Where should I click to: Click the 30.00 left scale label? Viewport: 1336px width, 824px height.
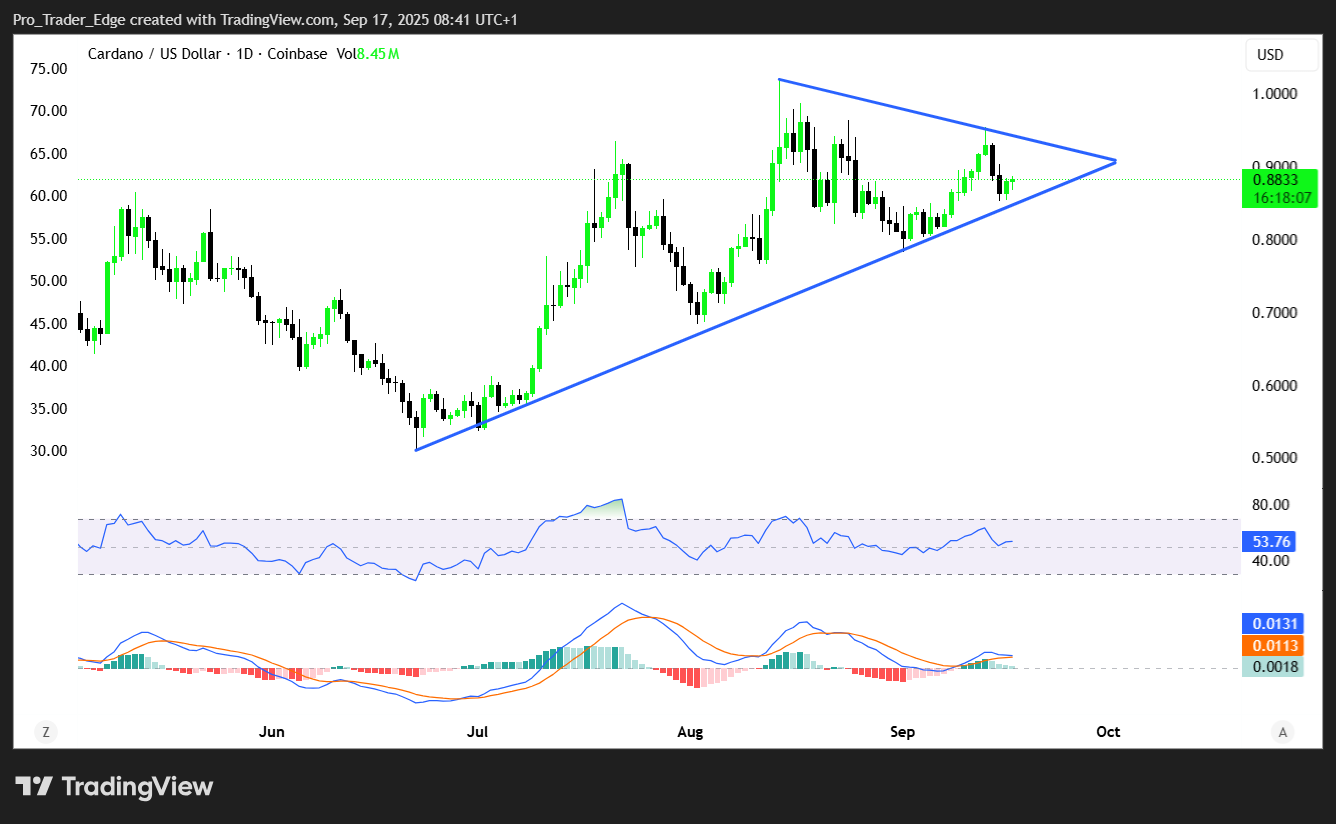point(49,451)
